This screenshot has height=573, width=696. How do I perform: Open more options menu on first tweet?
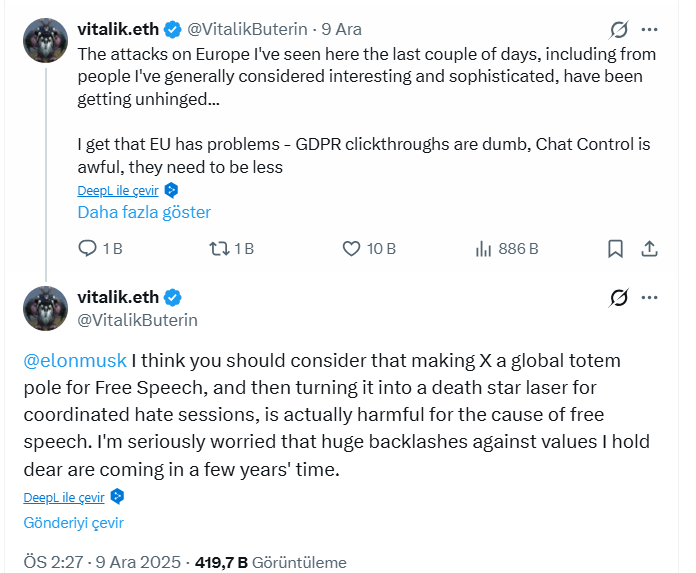(650, 29)
